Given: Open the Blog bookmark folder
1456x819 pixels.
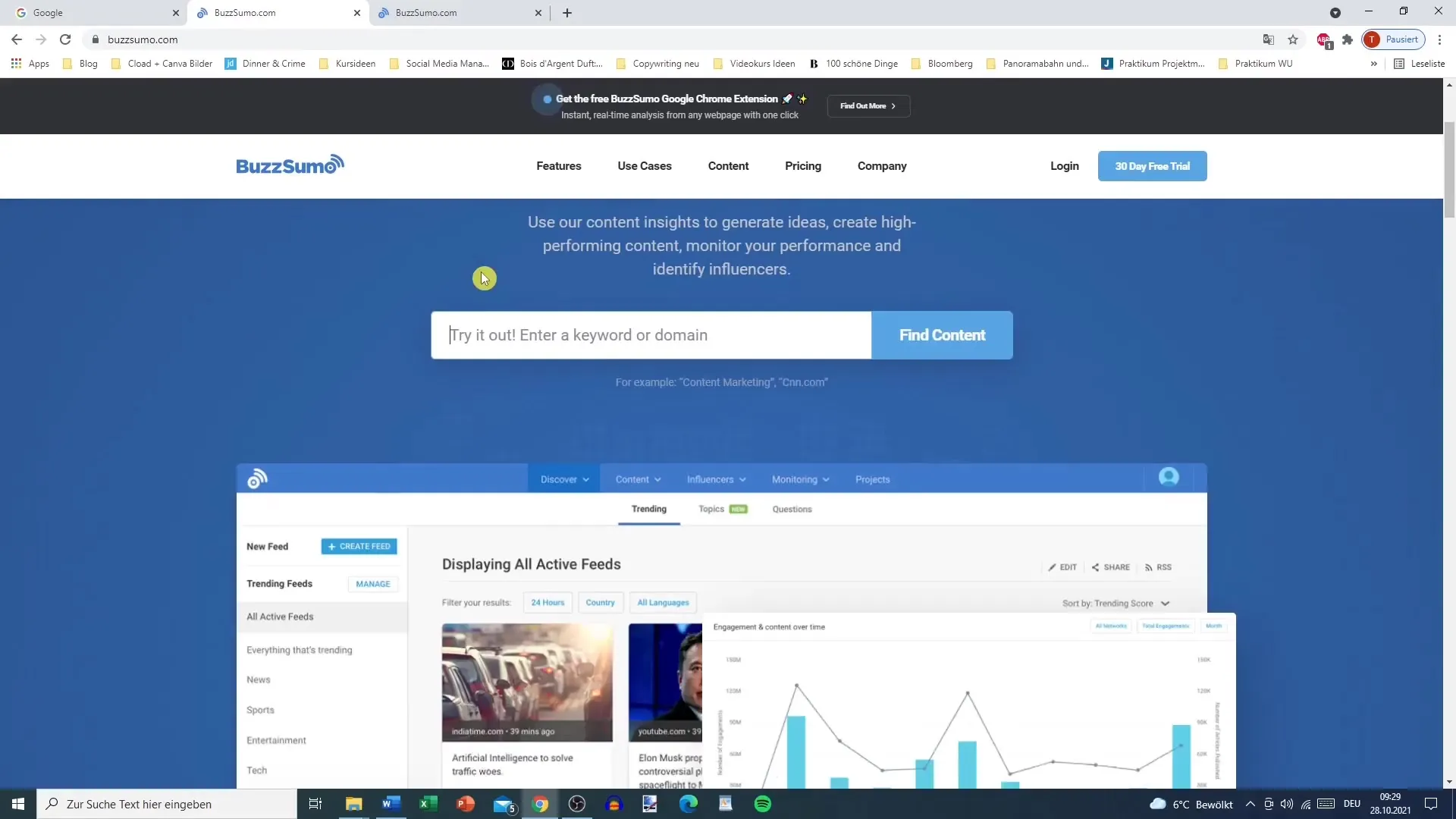Looking at the screenshot, I should (x=80, y=64).
